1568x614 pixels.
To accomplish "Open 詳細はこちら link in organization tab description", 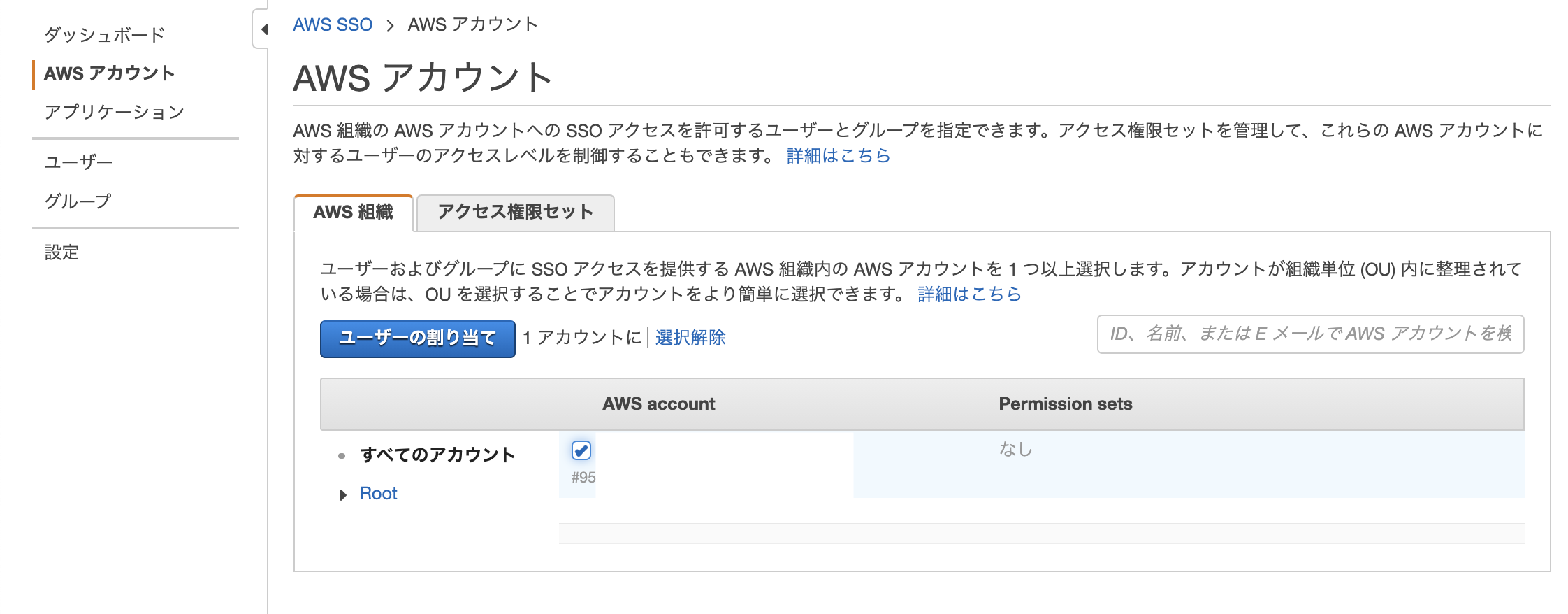I will [970, 294].
